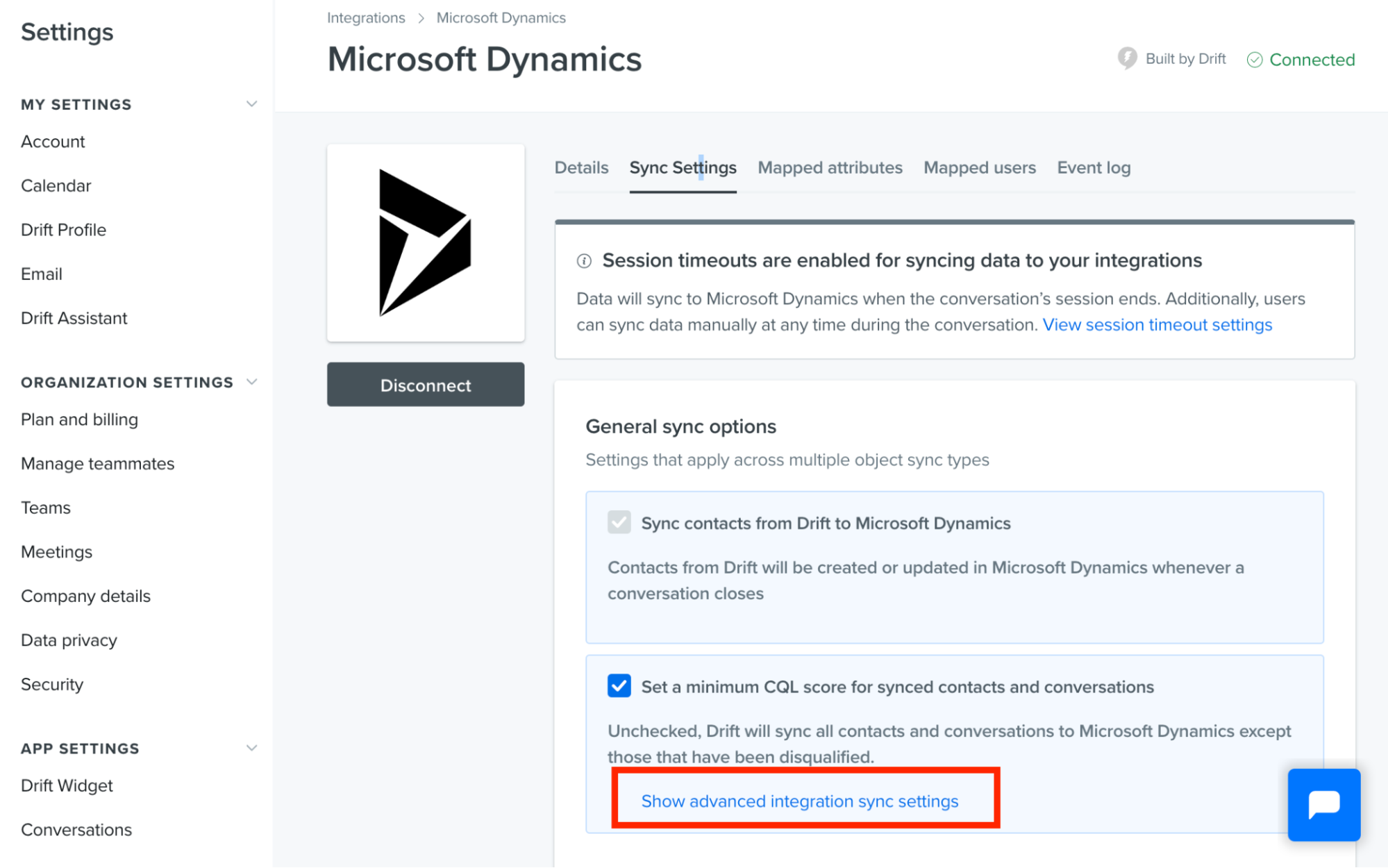Open Calendar settings in sidebar

point(56,186)
